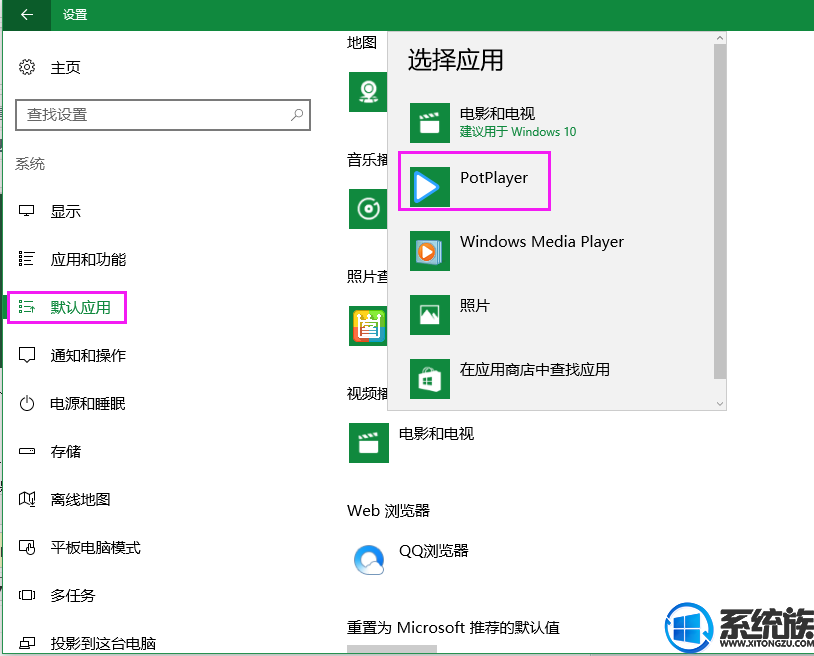The height and width of the screenshot is (656, 814).
Task: Open the 主页 settings home
Action: coord(65,67)
